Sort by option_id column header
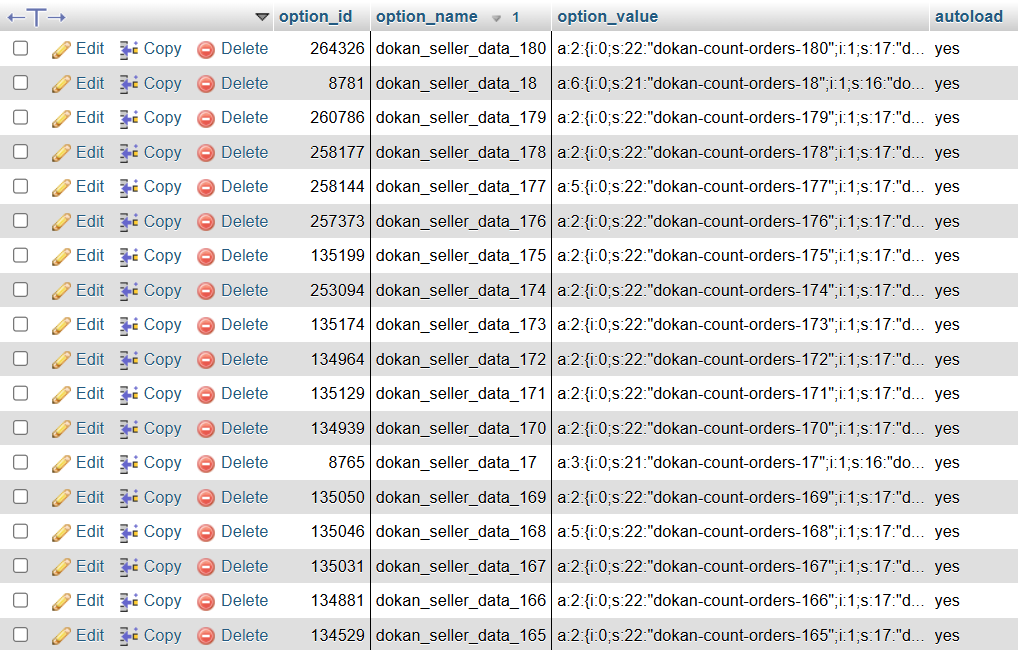Image resolution: width=1018 pixels, height=650 pixels. [316, 17]
